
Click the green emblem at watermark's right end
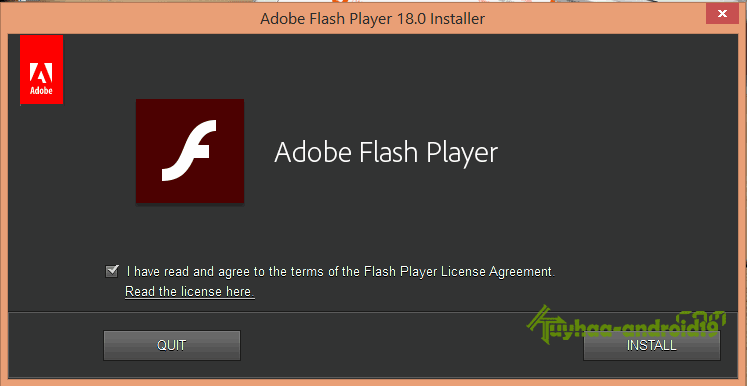713,322
